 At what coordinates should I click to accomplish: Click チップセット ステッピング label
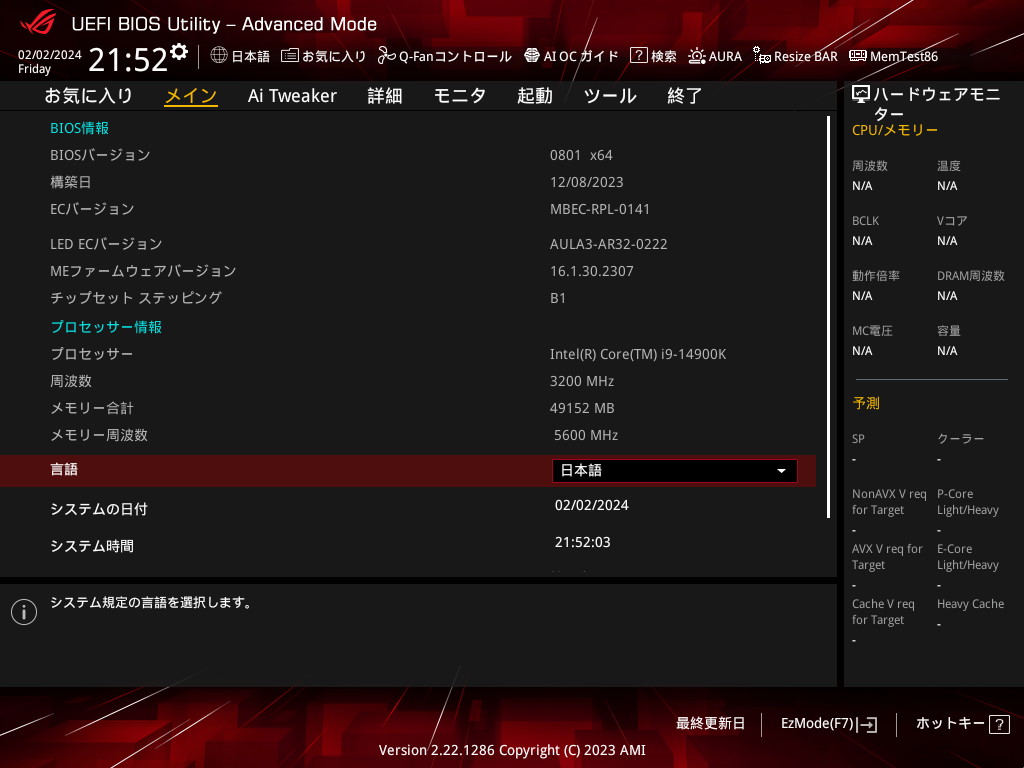click(x=136, y=298)
